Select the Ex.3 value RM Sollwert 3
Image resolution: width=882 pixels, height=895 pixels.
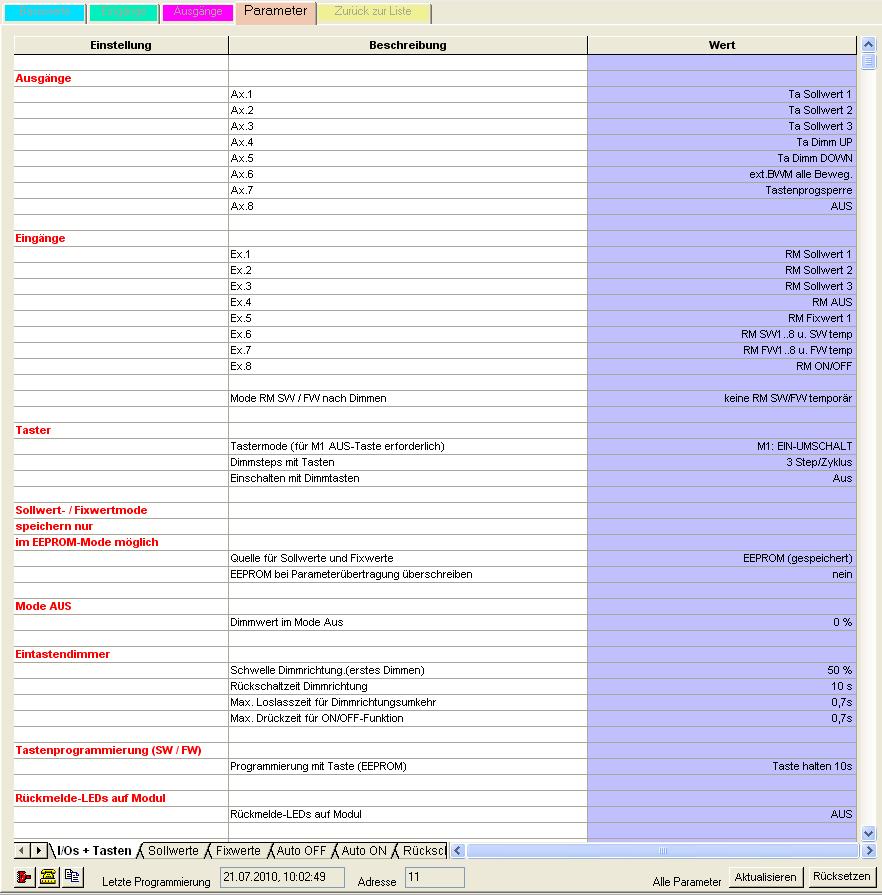[722, 286]
